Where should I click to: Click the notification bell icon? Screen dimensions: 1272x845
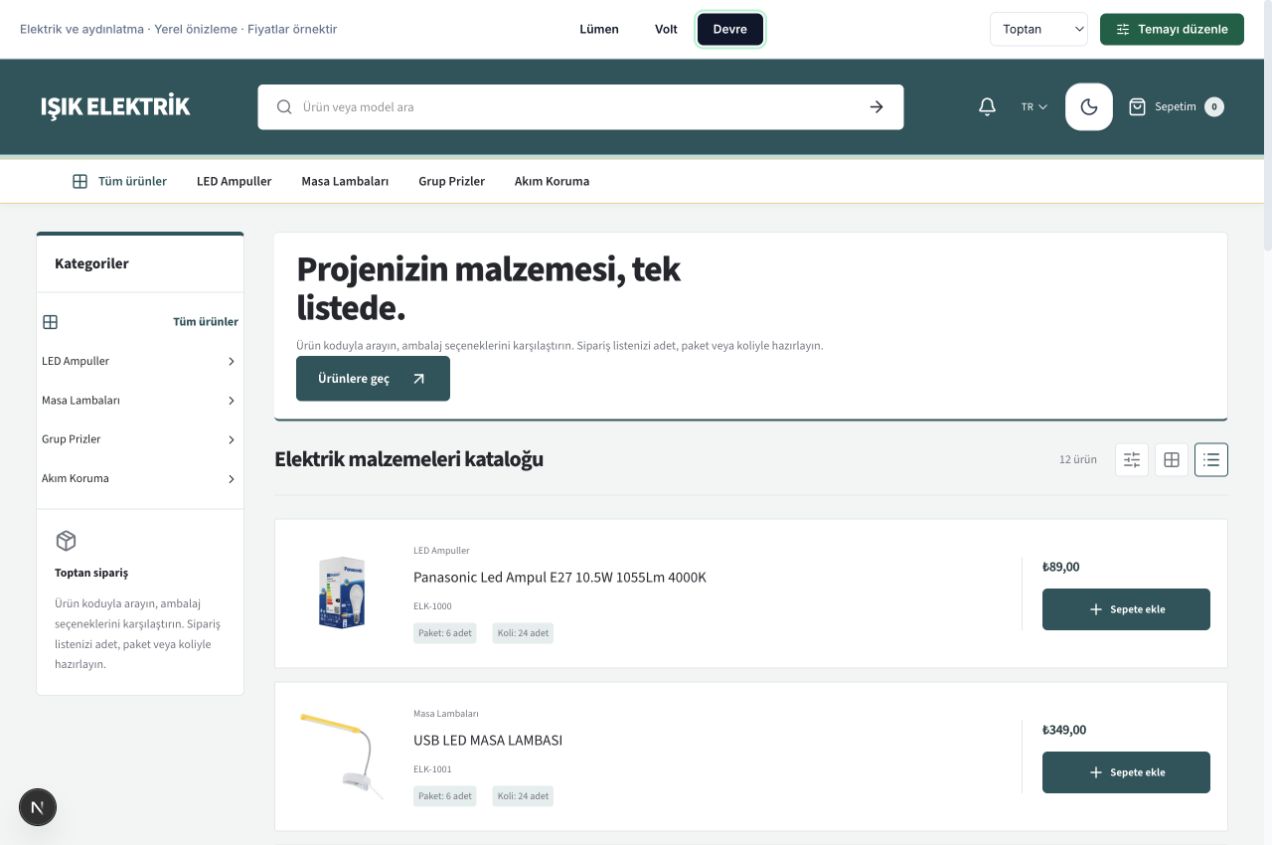click(987, 107)
